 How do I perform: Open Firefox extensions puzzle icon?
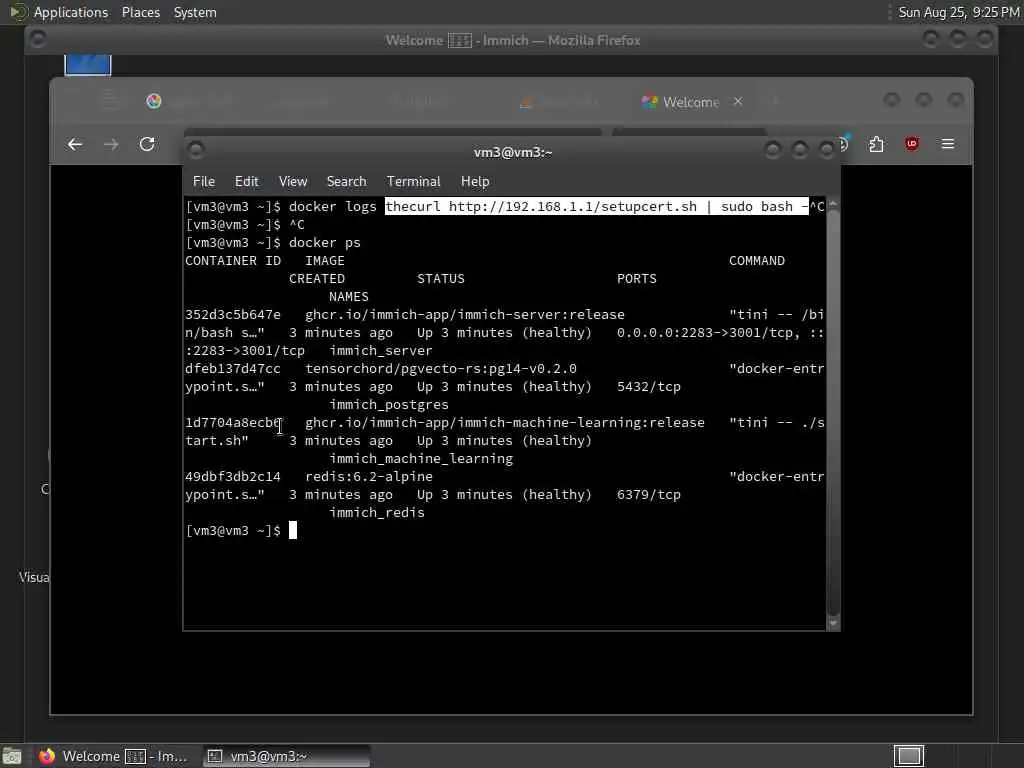pos(876,144)
